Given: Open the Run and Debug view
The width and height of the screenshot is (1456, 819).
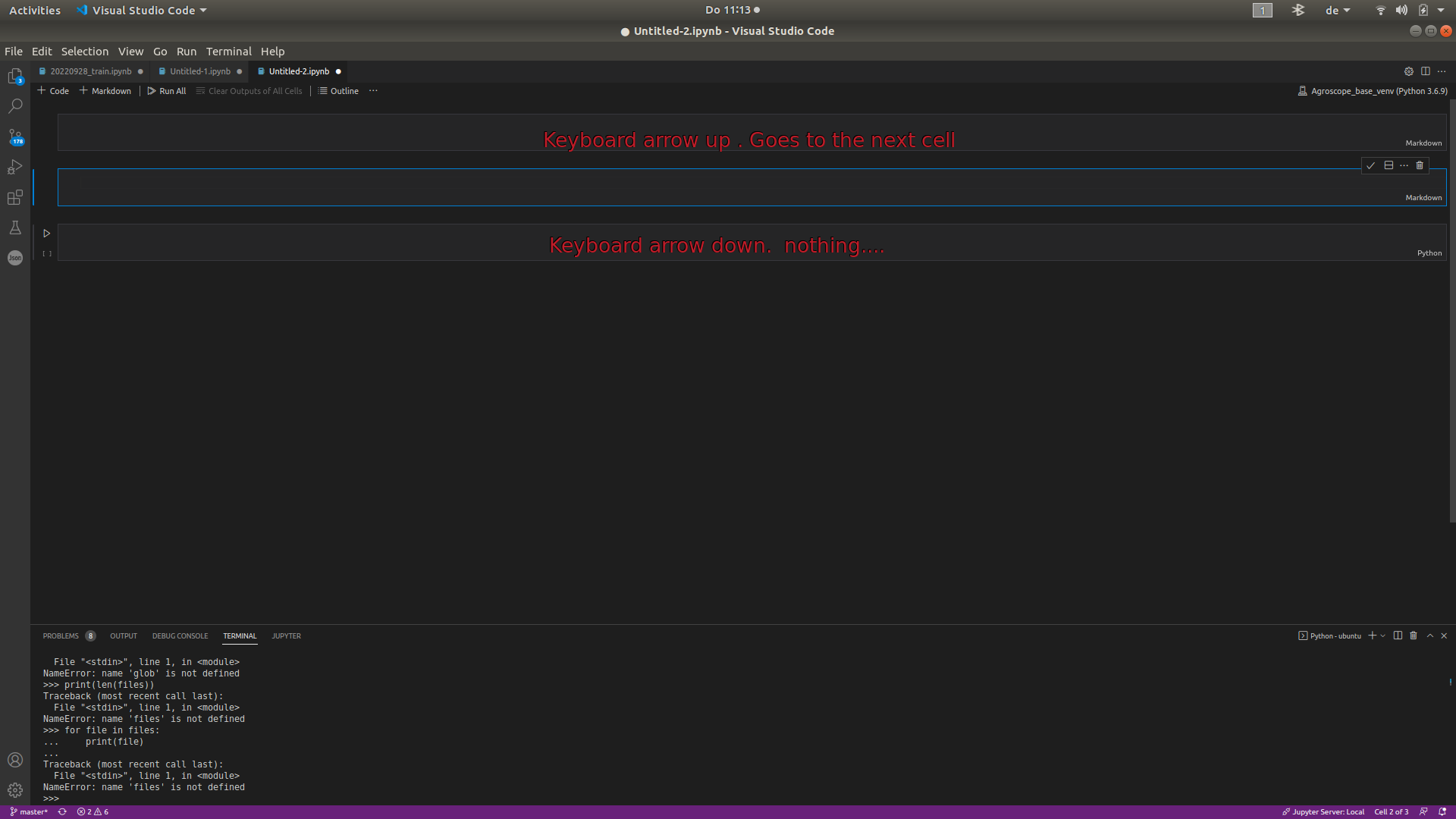Looking at the screenshot, I should click(15, 167).
